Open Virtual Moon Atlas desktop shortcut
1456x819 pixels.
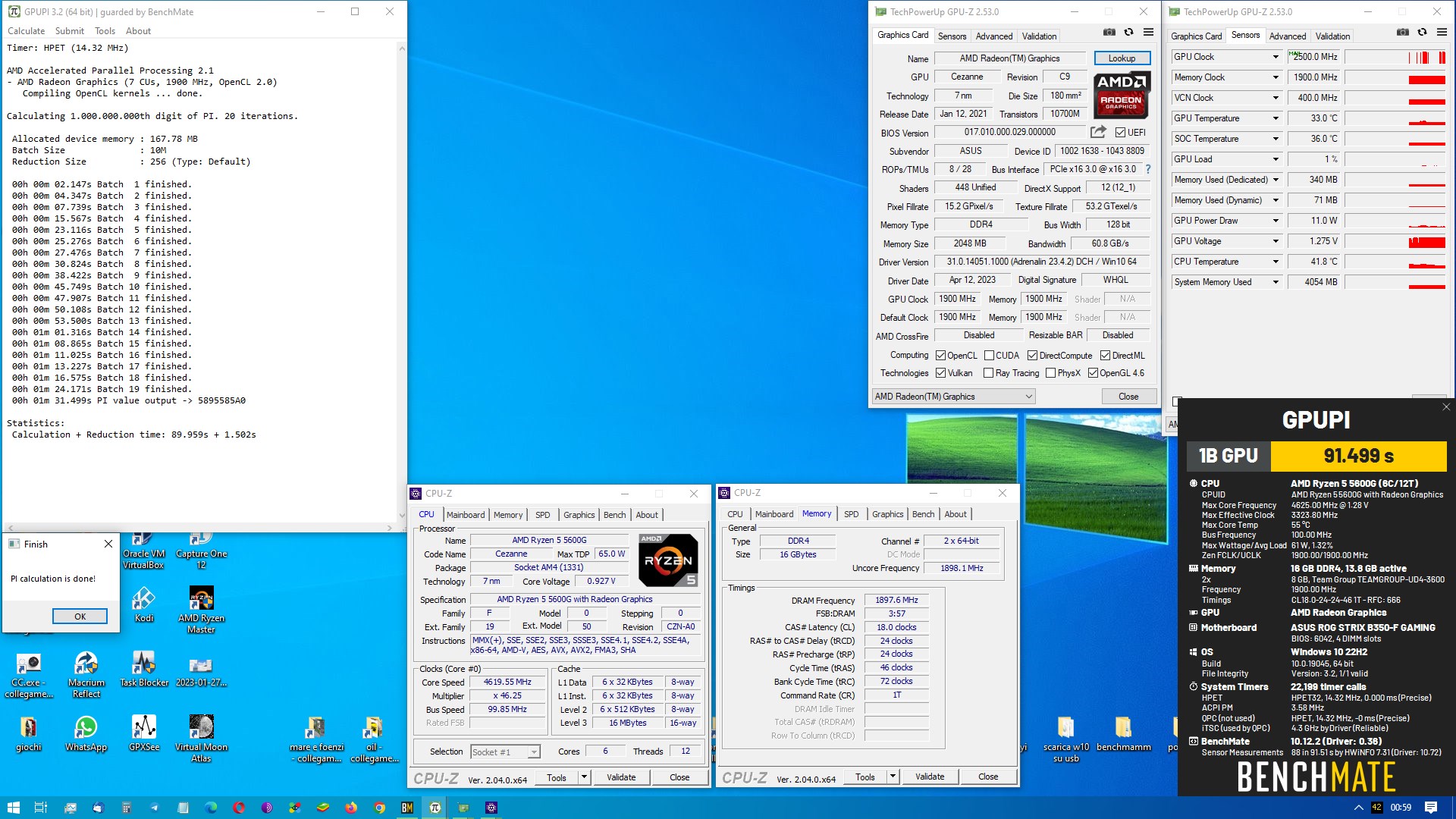pyautogui.click(x=201, y=739)
